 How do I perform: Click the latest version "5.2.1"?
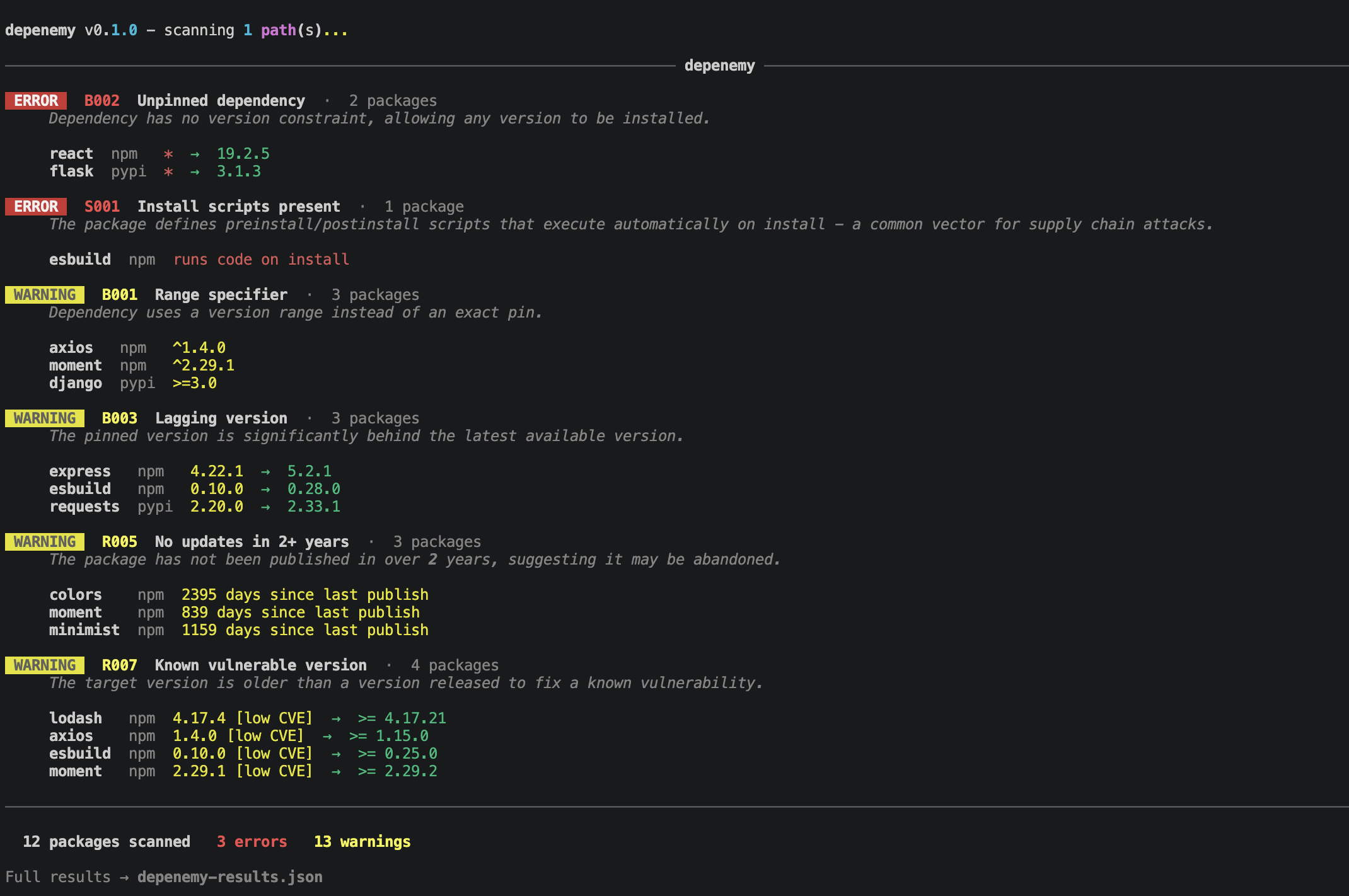pos(310,471)
